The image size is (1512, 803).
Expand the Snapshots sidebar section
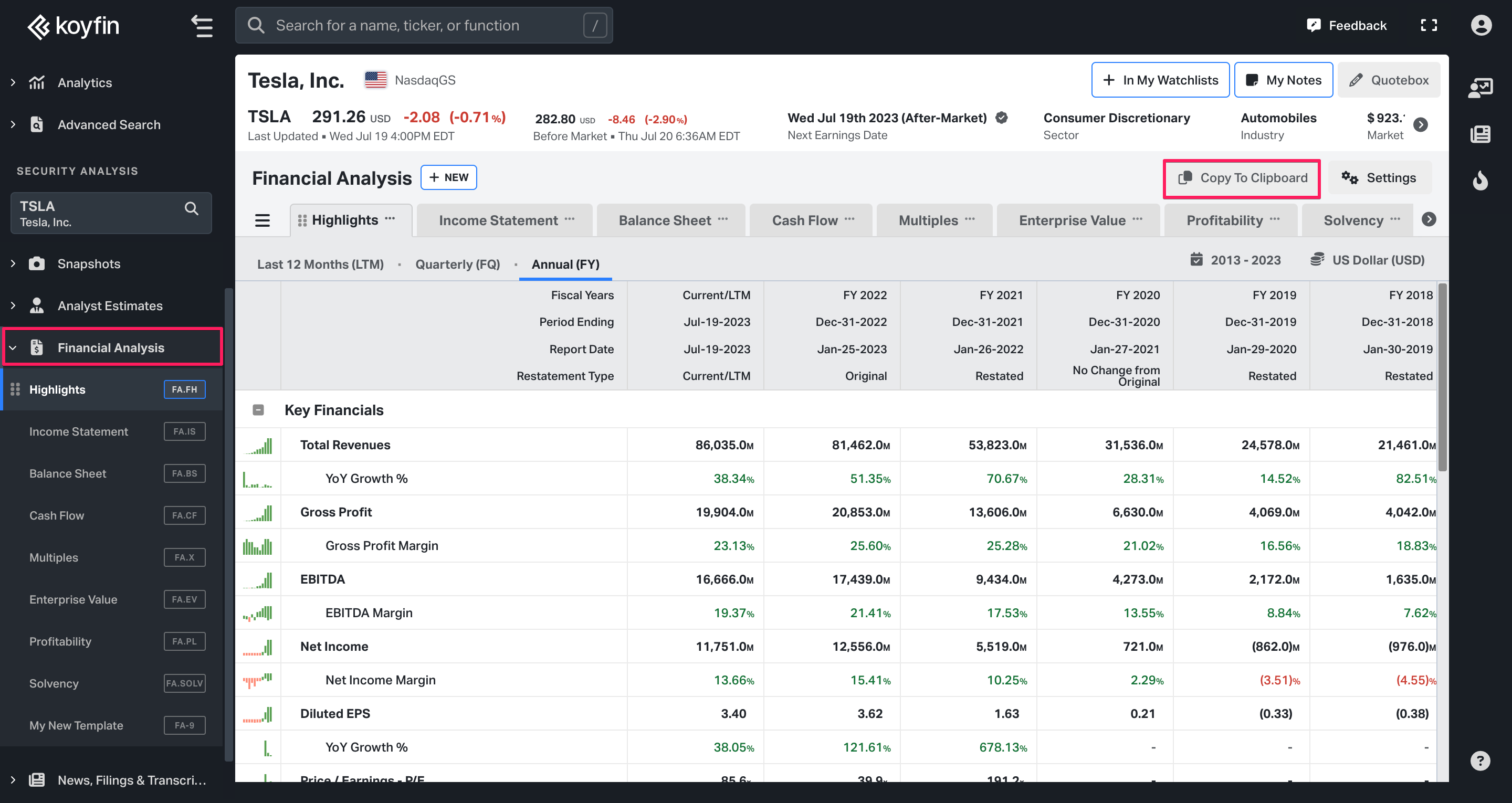click(88, 263)
